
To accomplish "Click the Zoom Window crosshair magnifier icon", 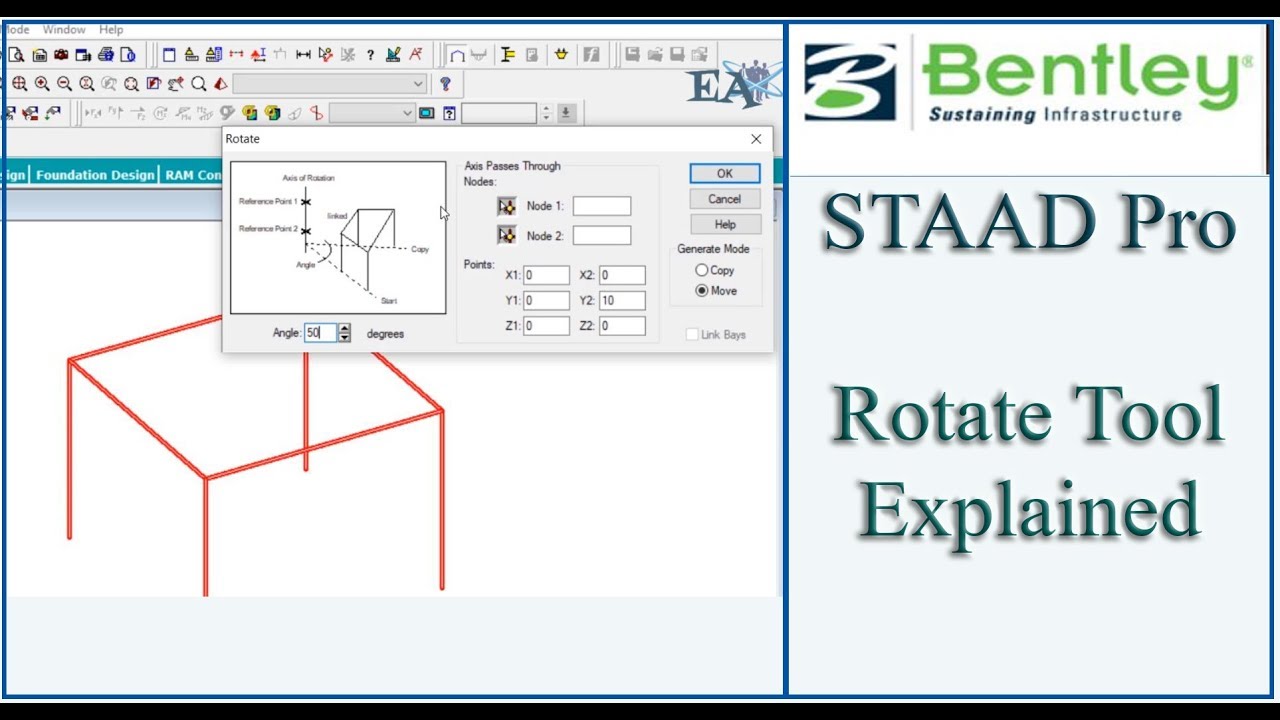I will tap(19, 84).
